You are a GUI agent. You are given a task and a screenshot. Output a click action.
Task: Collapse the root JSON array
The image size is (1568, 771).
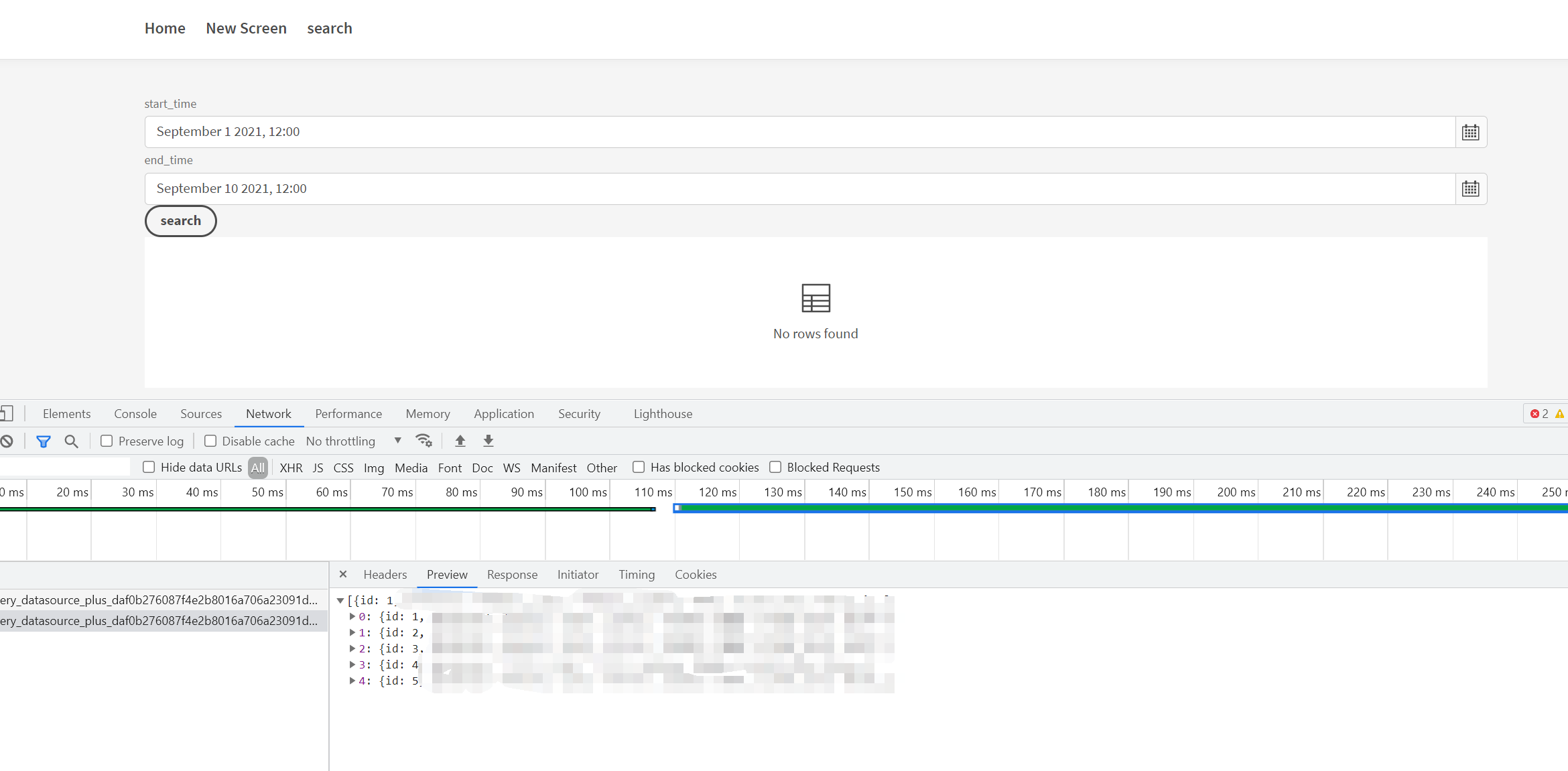(342, 601)
